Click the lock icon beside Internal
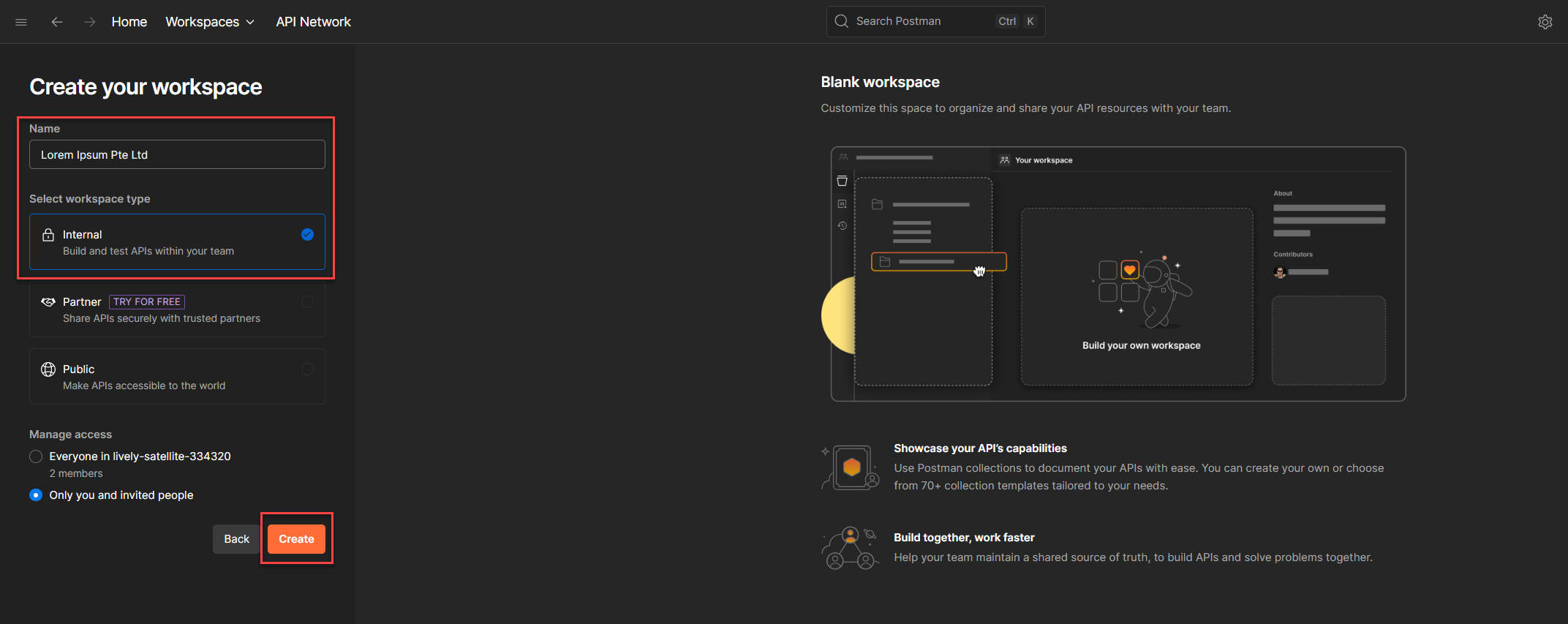The image size is (1568, 624). tap(48, 235)
